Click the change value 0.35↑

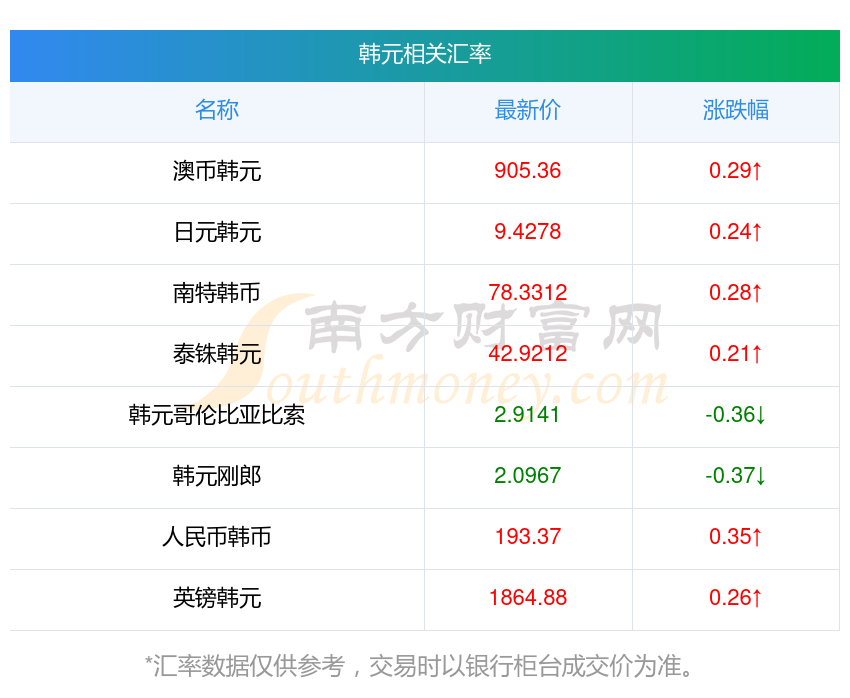(x=736, y=537)
